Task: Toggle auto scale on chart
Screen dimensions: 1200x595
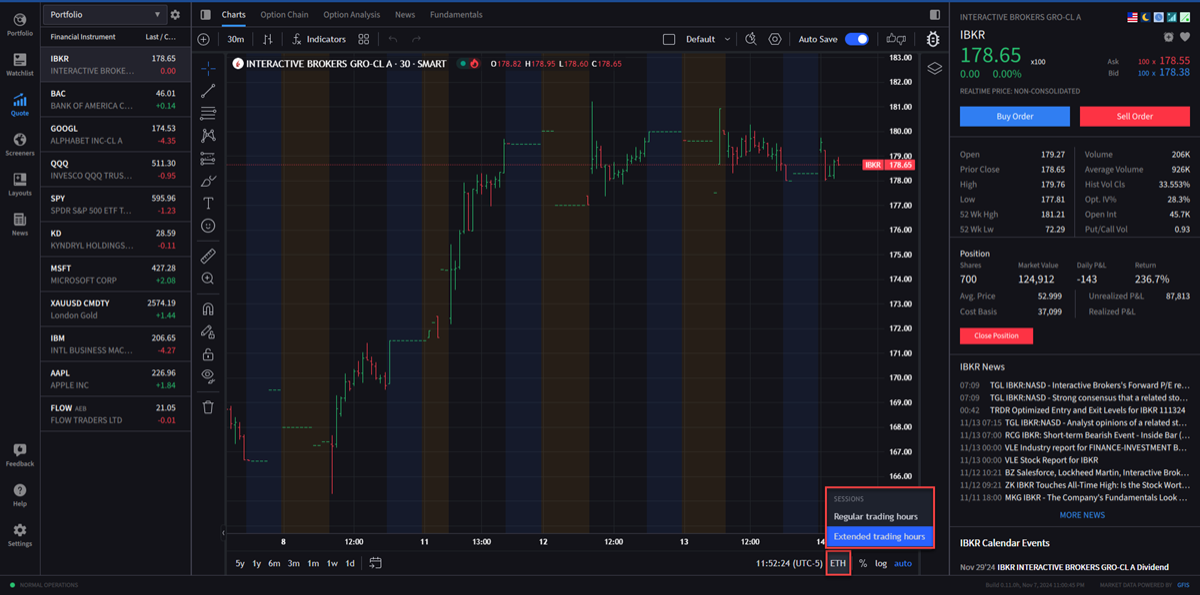Action: tap(903, 563)
